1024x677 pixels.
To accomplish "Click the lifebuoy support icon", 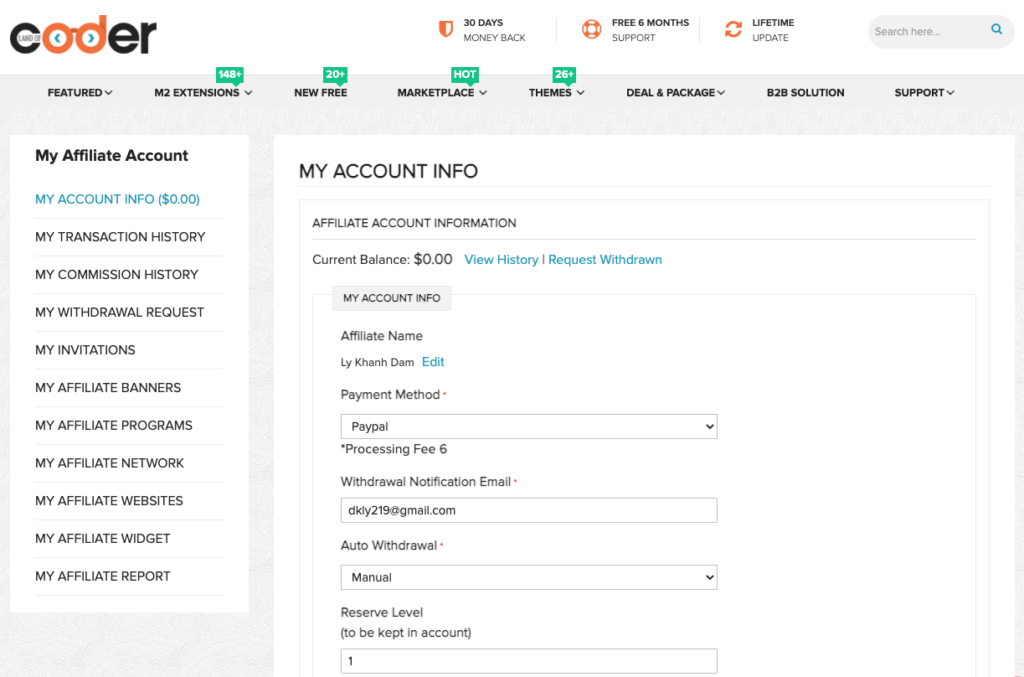I will point(592,30).
